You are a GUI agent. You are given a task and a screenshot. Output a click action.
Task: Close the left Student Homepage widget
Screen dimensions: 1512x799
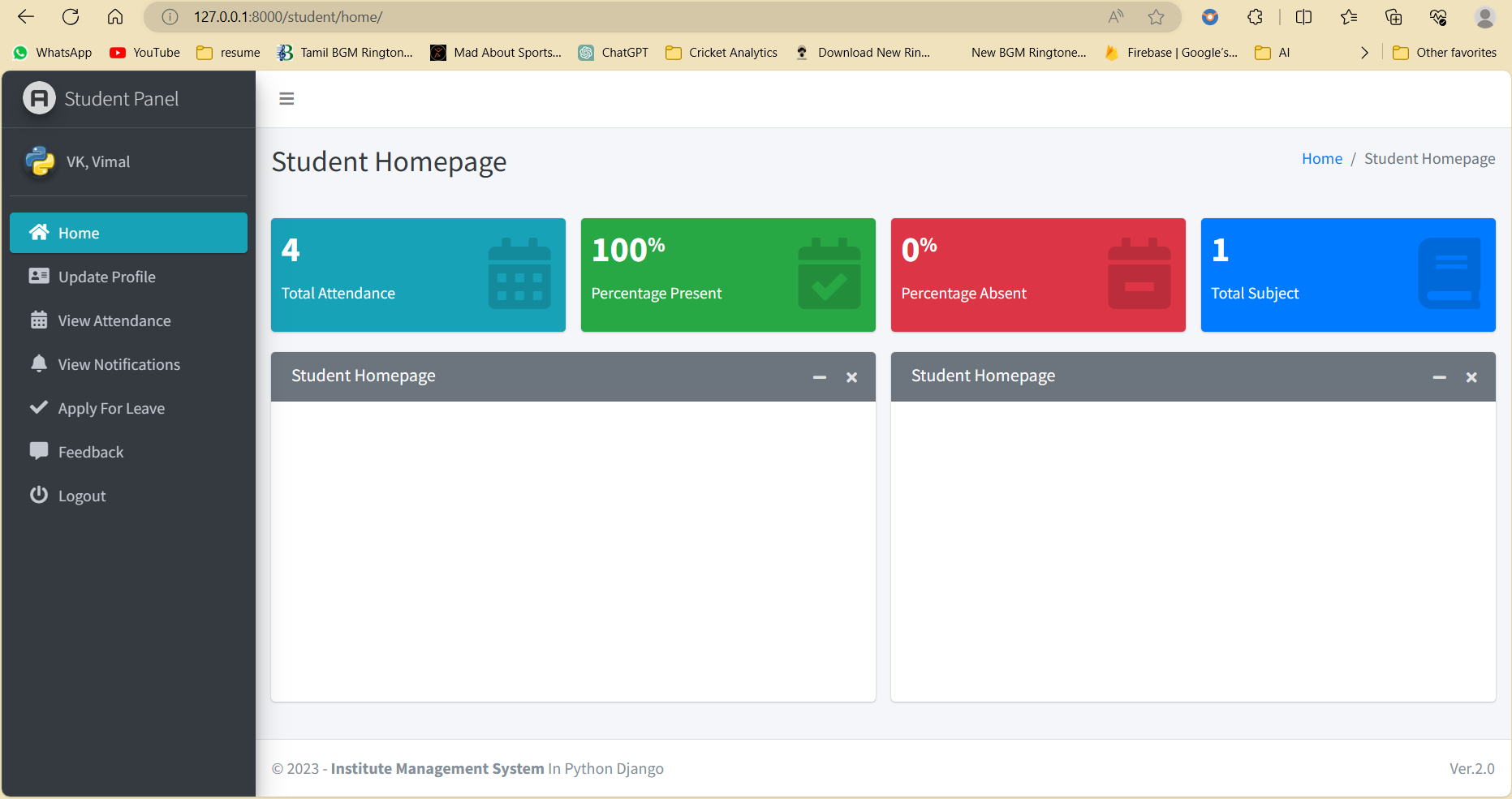click(x=851, y=377)
